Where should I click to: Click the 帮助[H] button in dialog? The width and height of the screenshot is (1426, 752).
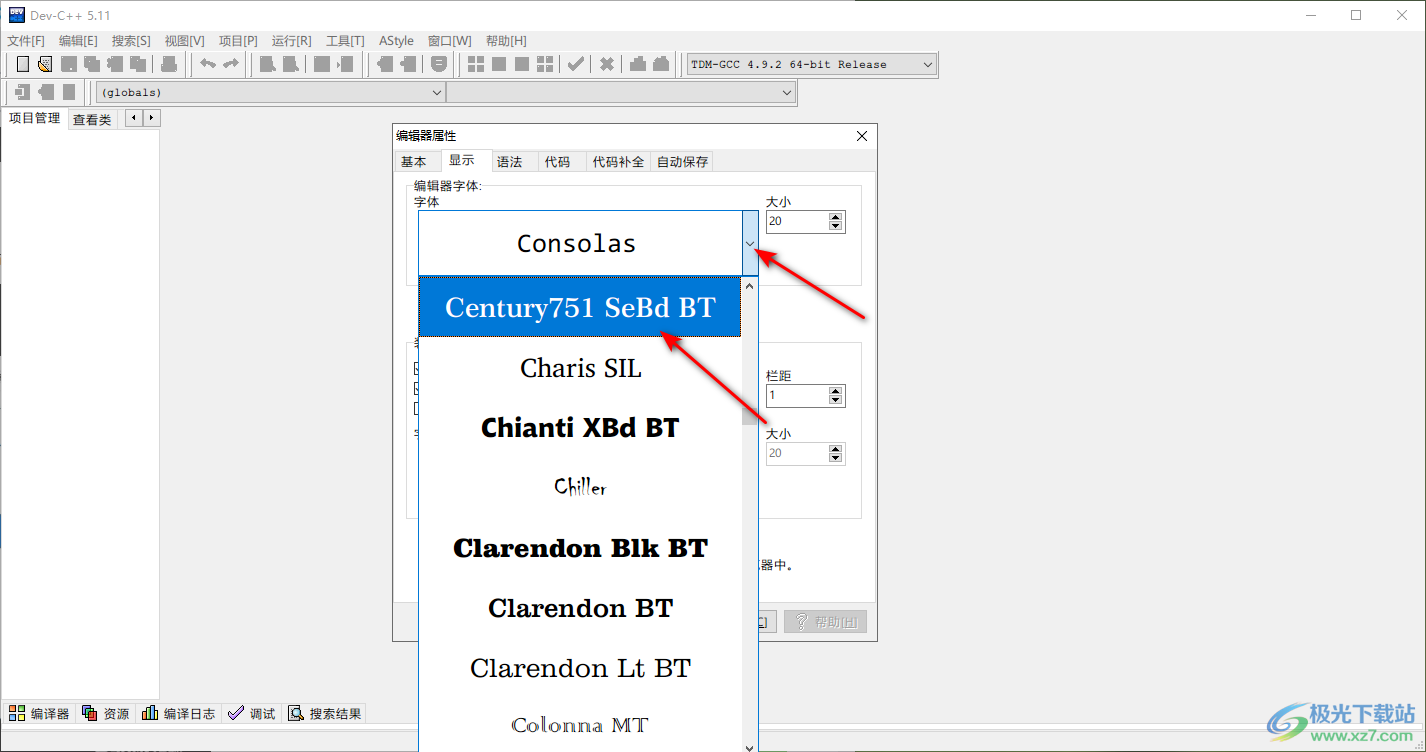[825, 622]
